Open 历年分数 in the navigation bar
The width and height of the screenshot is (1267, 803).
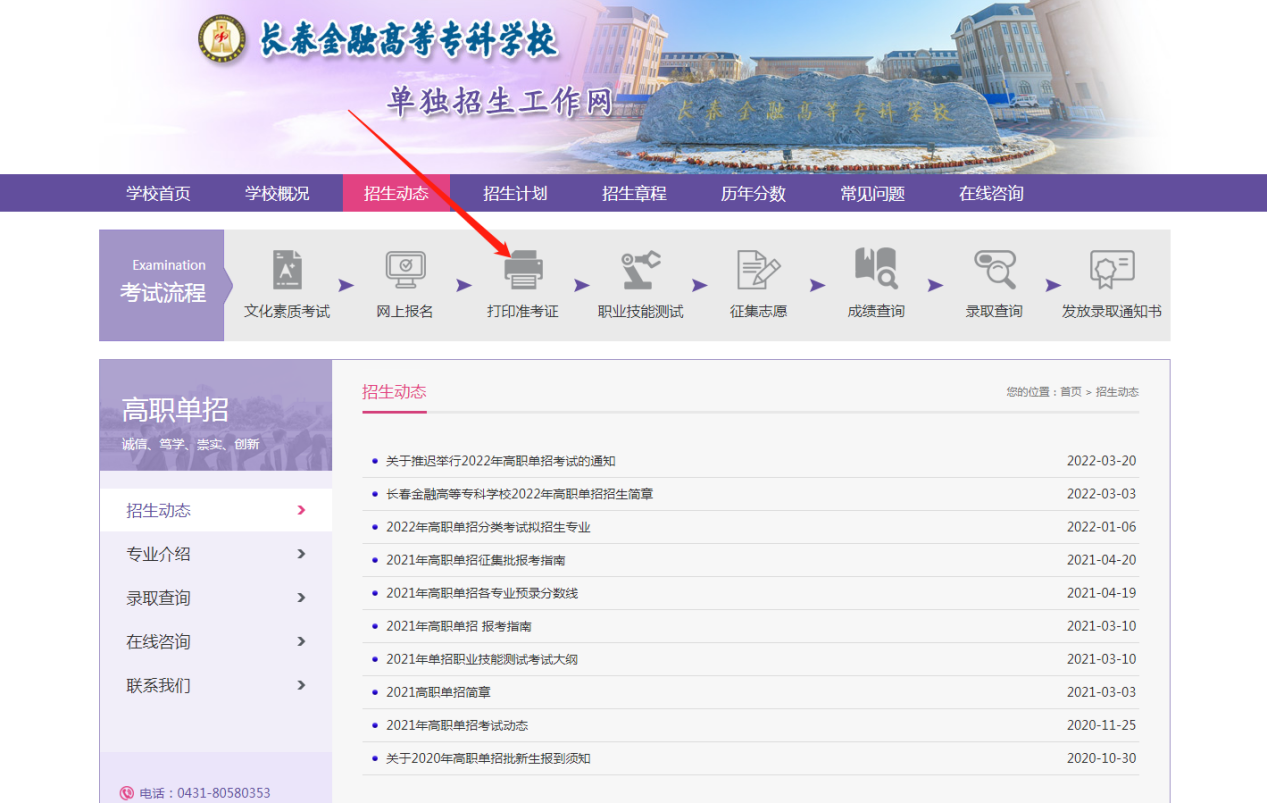point(753,194)
